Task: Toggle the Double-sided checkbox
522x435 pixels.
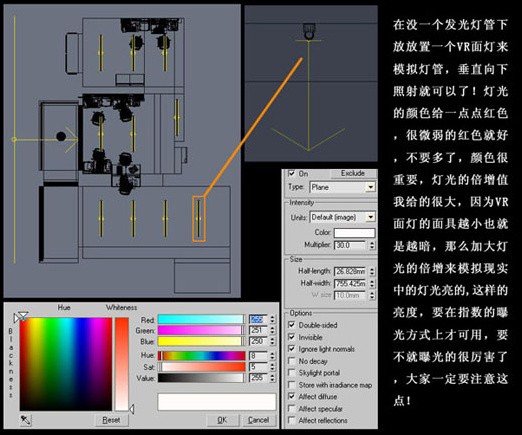Action: pyautogui.click(x=292, y=325)
